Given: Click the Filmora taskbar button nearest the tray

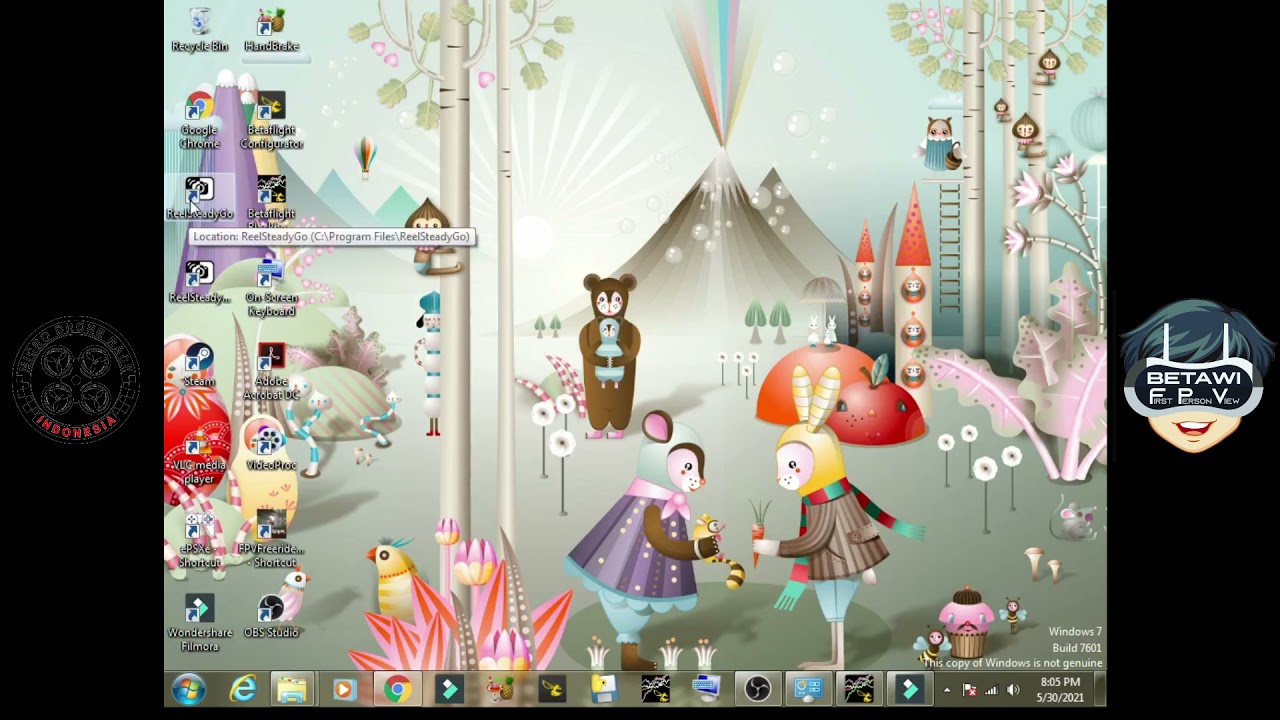Looking at the screenshot, I should [909, 689].
